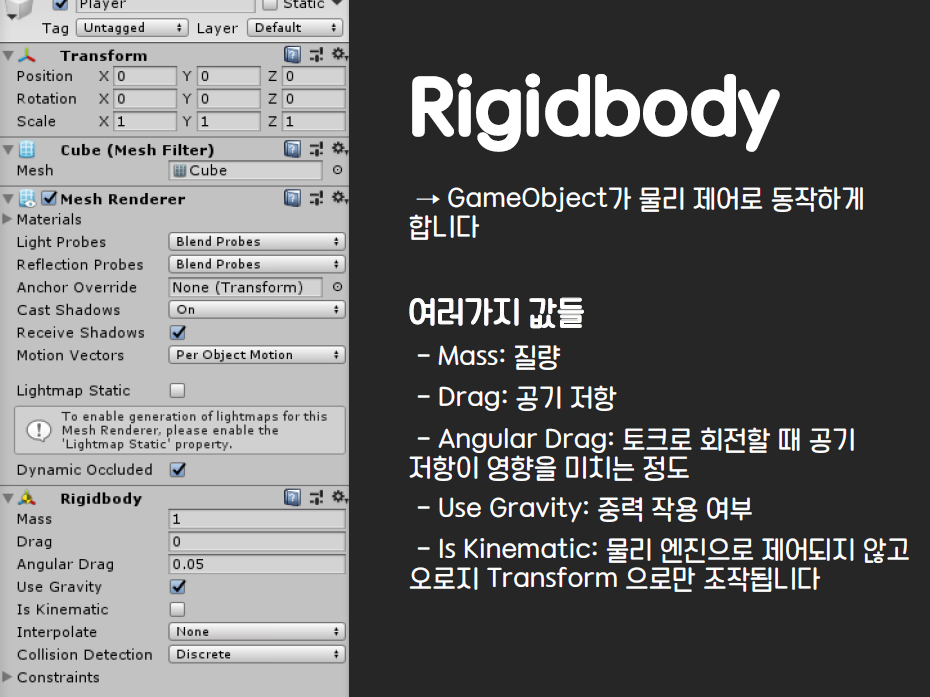Uncheck Receive Shadows
The image size is (930, 697).
click(177, 332)
